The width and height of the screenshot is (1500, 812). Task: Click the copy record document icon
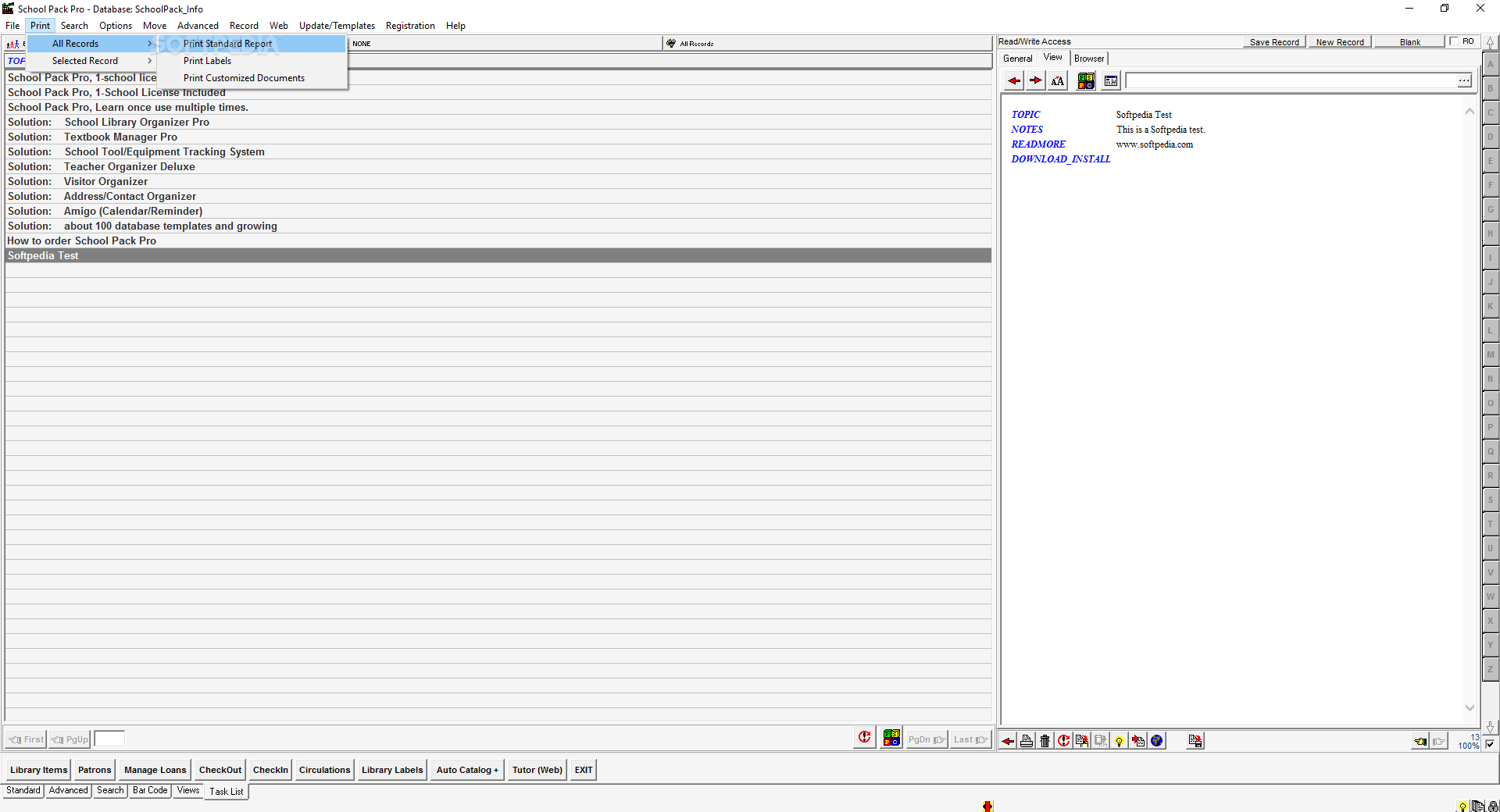coord(1082,741)
